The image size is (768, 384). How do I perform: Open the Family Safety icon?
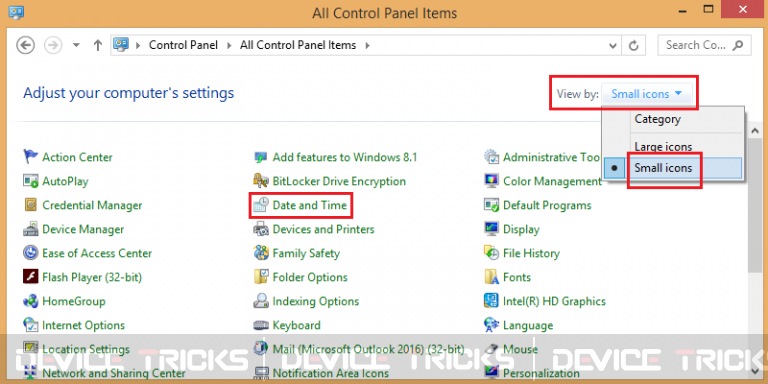261,253
